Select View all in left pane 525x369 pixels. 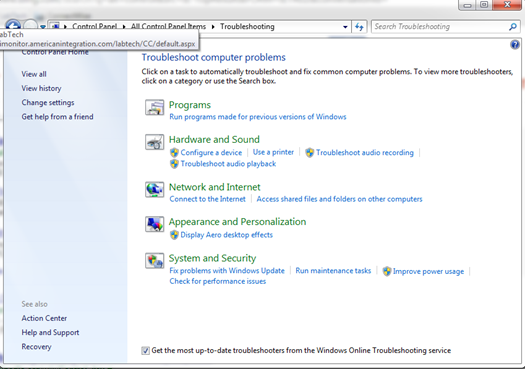pos(34,74)
